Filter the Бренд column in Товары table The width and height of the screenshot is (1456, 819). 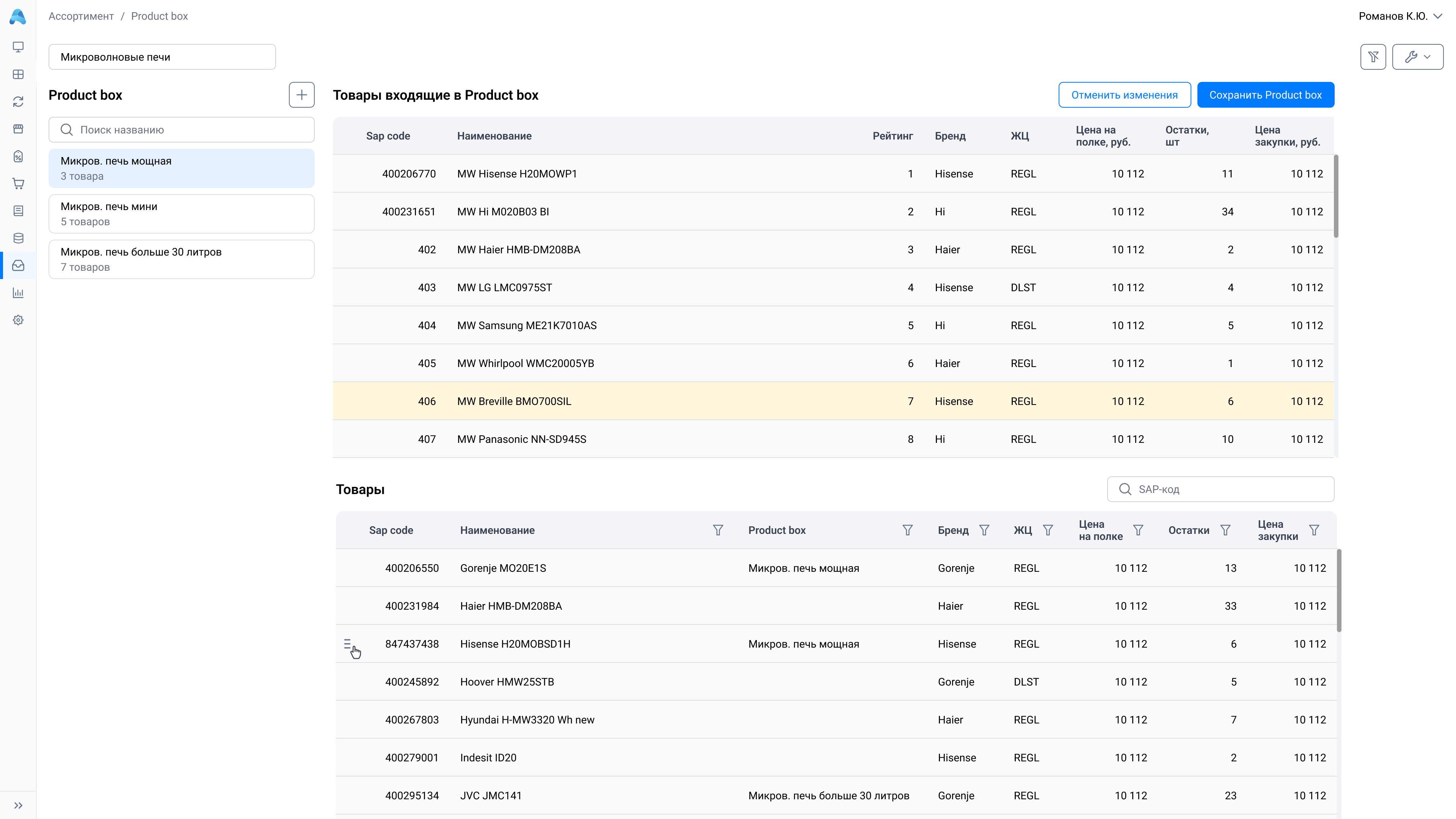[984, 530]
